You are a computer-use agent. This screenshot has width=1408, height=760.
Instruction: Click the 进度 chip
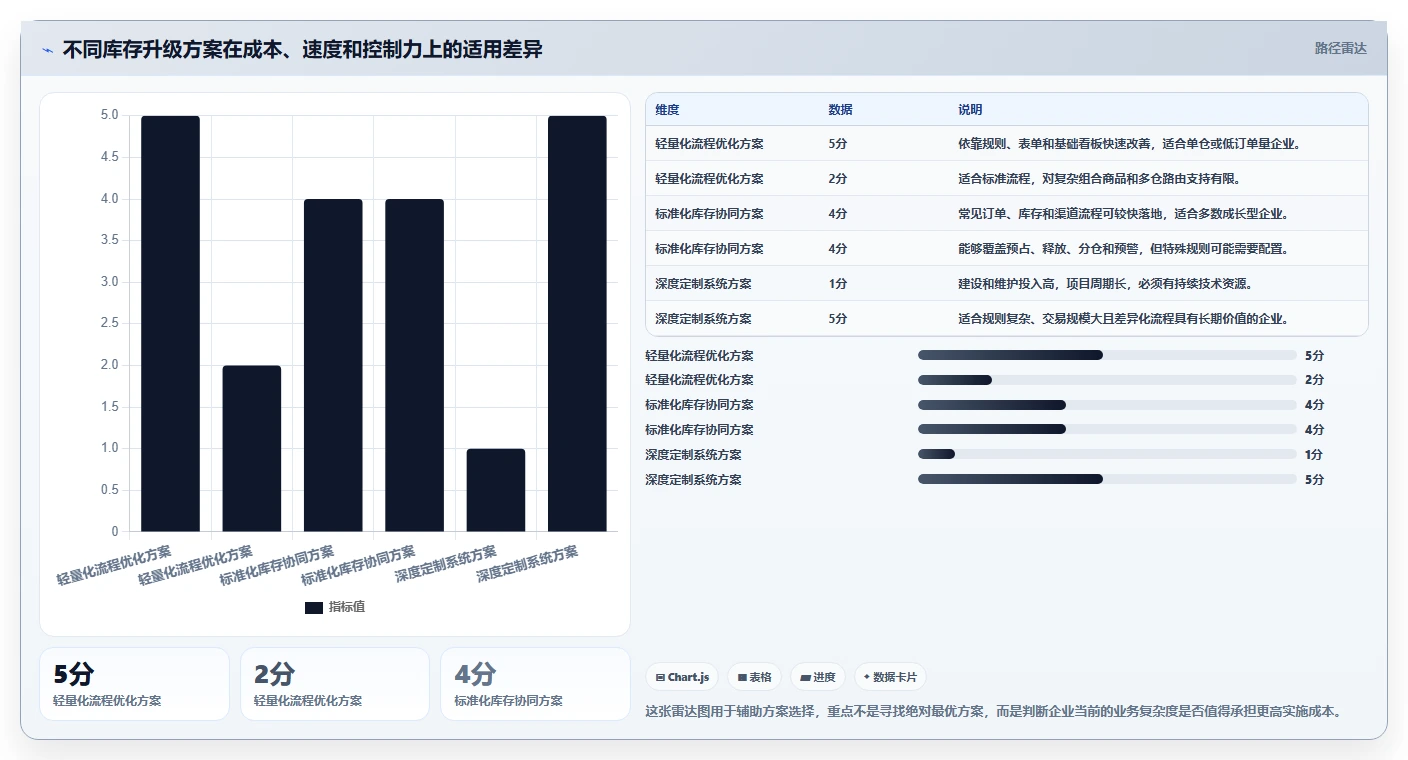pos(817,677)
